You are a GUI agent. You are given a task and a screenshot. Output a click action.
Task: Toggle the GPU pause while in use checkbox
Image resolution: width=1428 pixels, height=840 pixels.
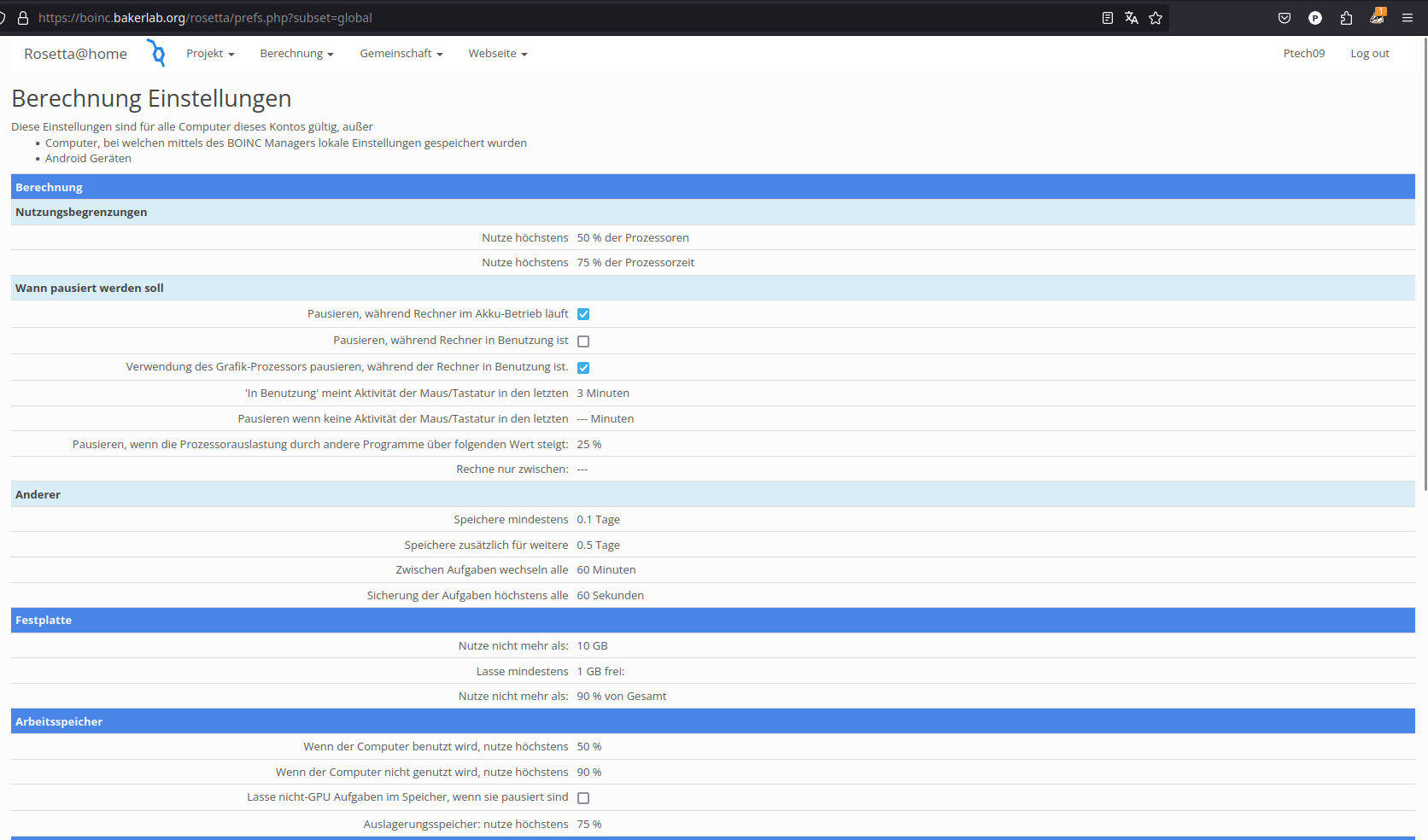pyautogui.click(x=583, y=368)
